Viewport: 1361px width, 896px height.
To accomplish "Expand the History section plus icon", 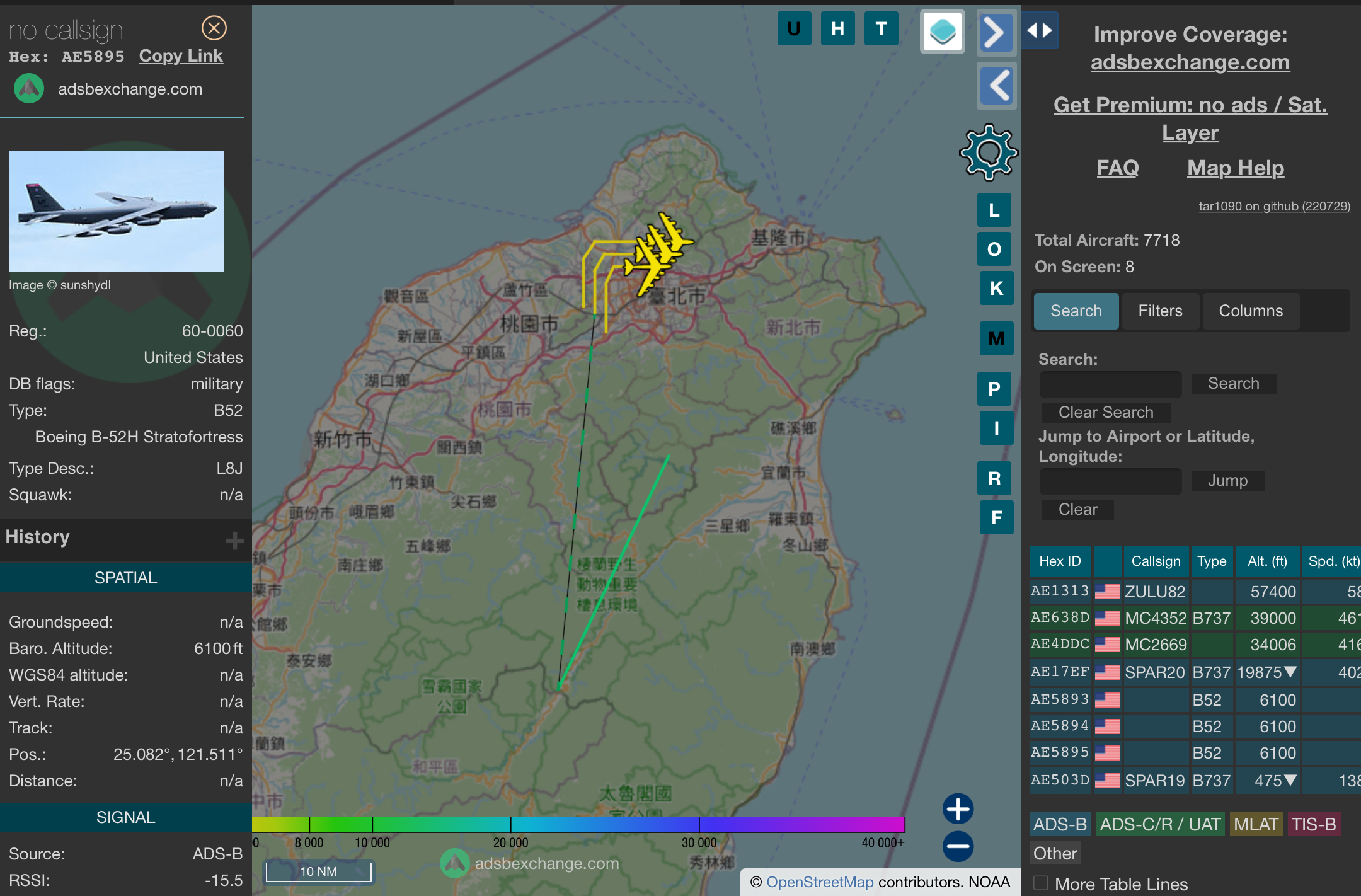I will coord(234,540).
